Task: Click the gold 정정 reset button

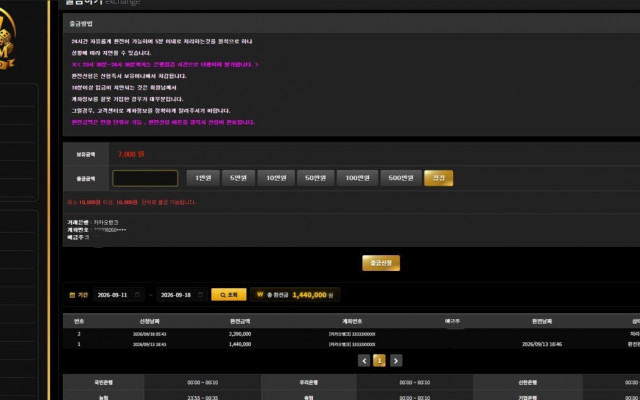Action: point(438,178)
